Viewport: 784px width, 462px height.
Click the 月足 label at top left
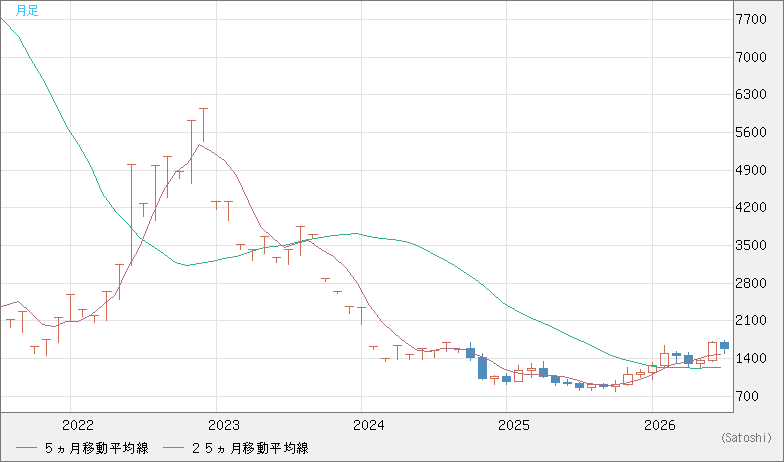coord(26,10)
